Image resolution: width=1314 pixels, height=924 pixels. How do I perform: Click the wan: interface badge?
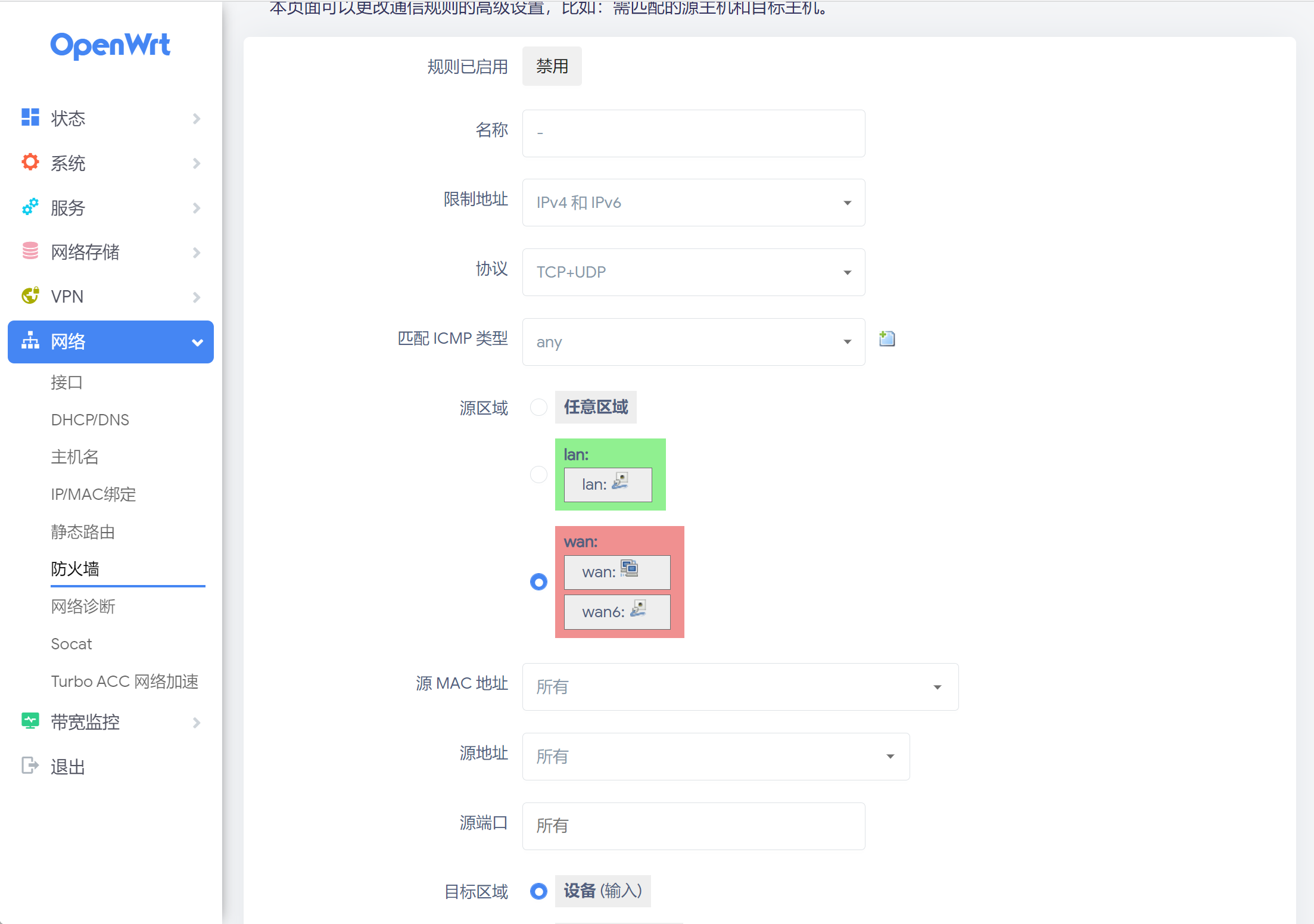point(617,572)
